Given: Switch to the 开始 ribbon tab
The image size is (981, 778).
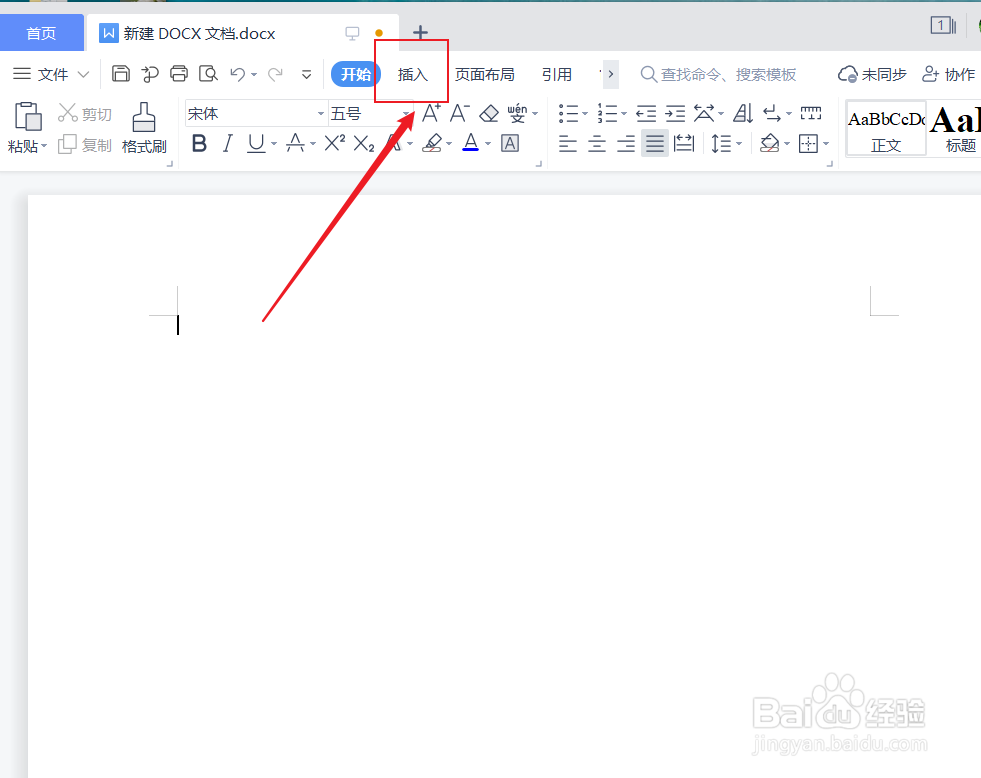Looking at the screenshot, I should coord(355,74).
